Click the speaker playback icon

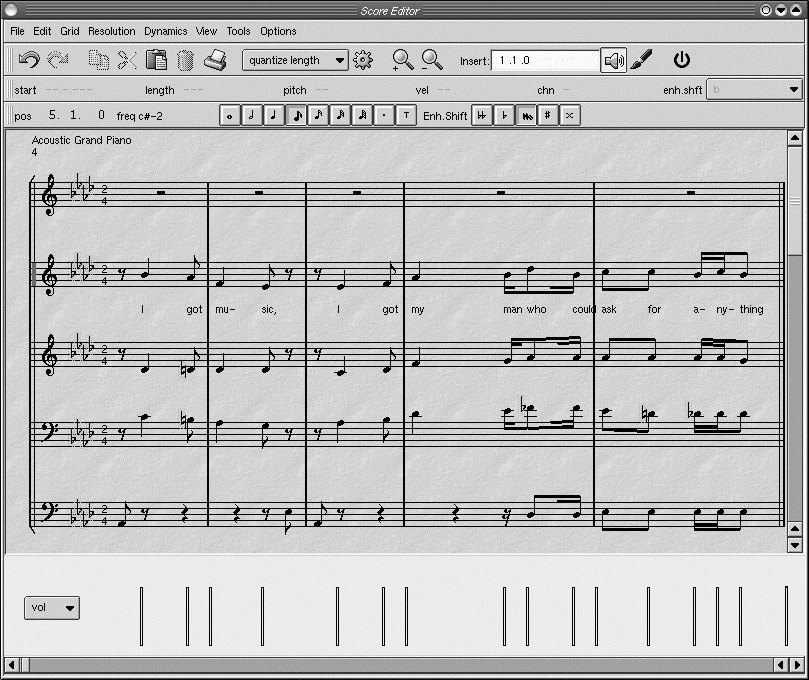click(x=614, y=60)
